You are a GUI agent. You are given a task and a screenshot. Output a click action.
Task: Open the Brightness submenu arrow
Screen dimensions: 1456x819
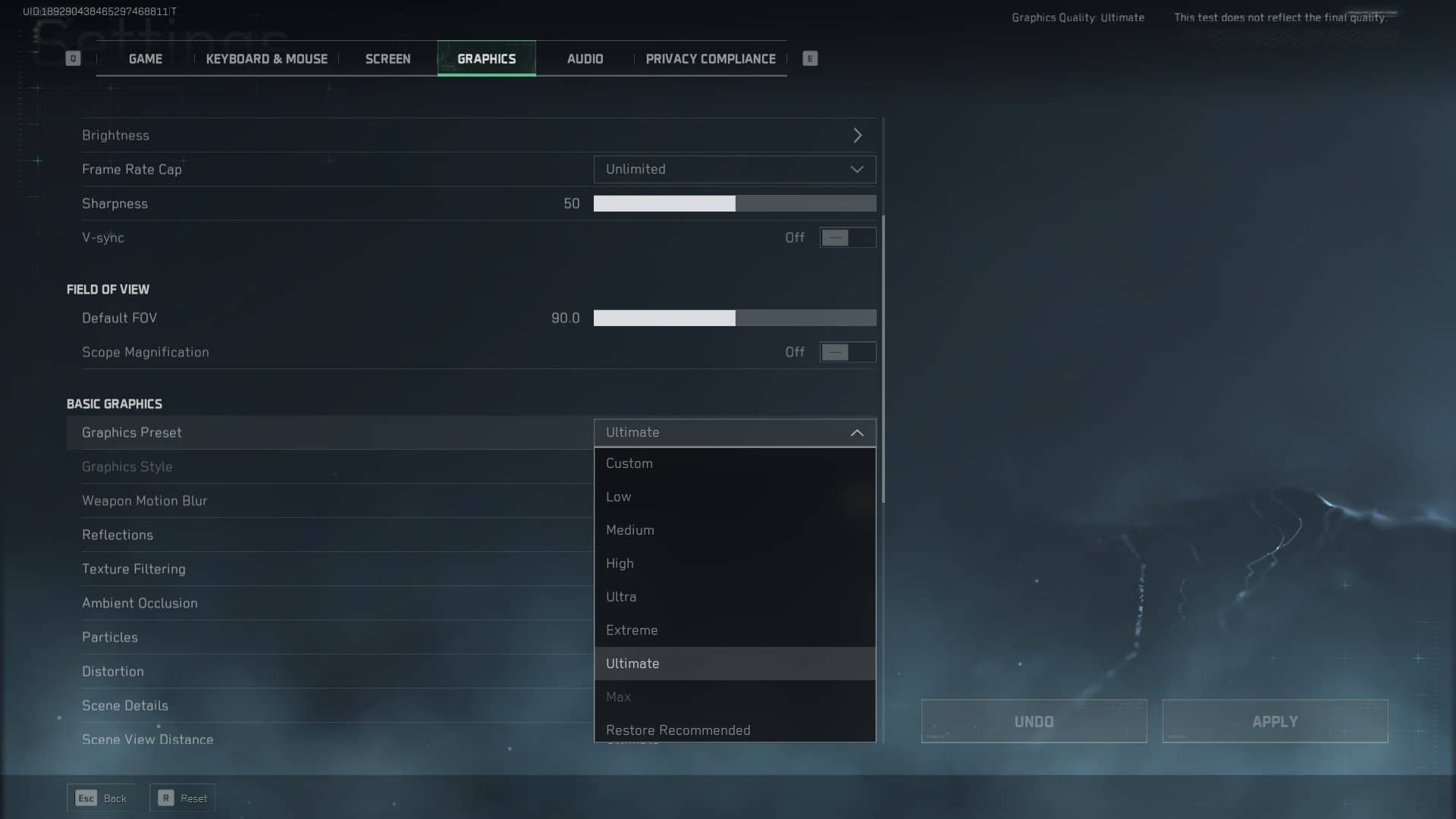pyautogui.click(x=858, y=135)
